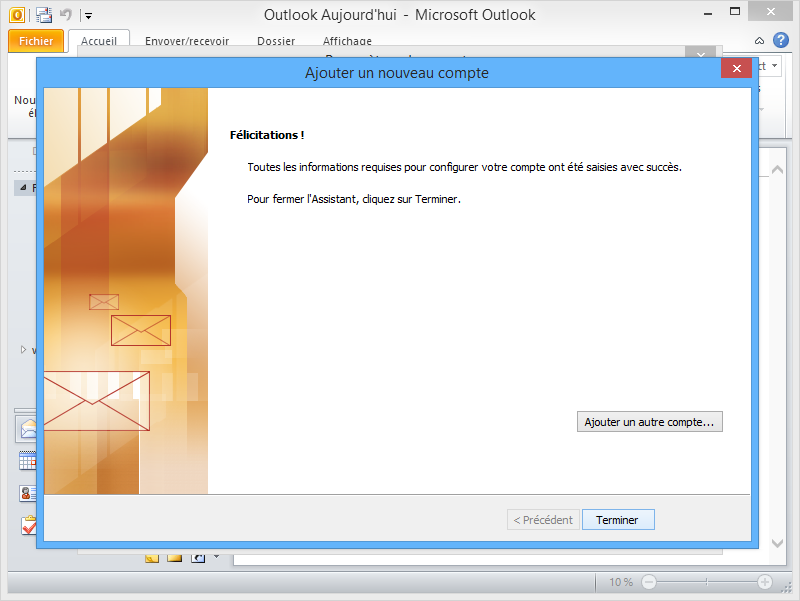The height and width of the screenshot is (601, 800).
Task: Expand the folder tree item in the navigation pane
Action: [x=22, y=350]
